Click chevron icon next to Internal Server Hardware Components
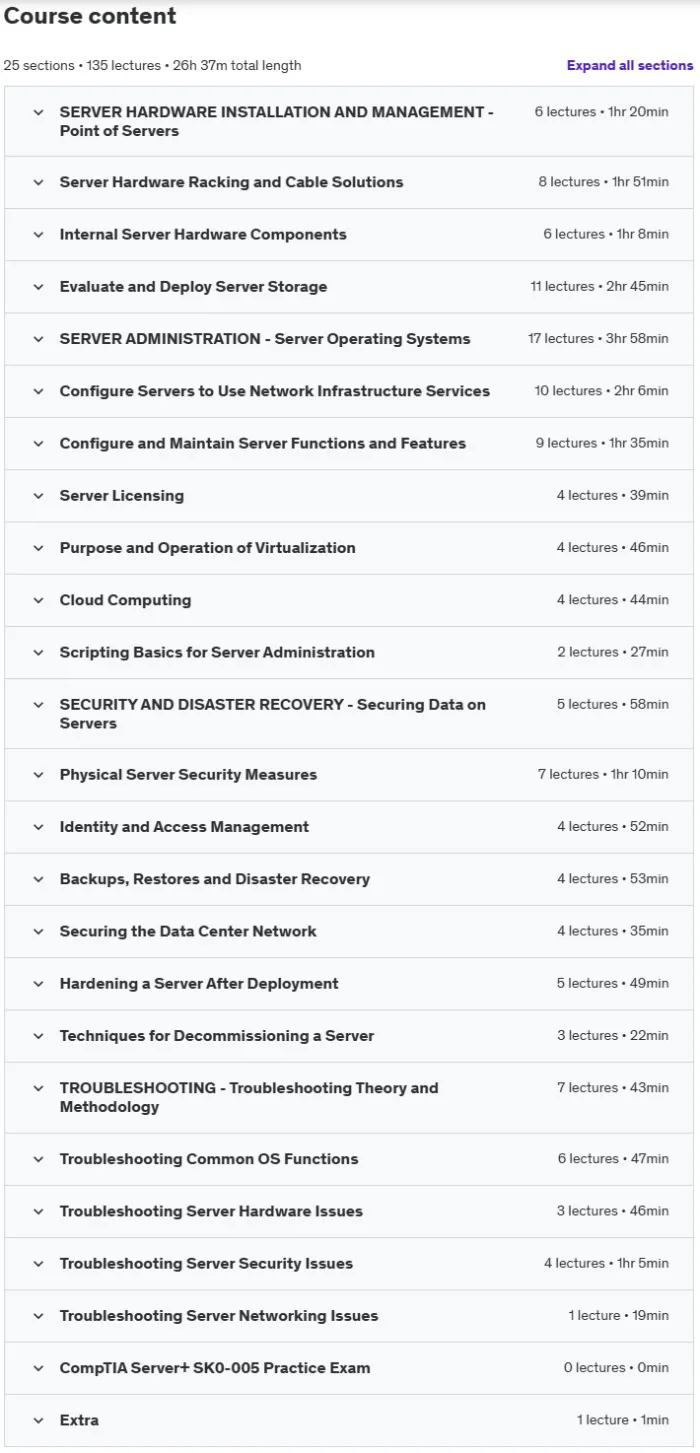The image size is (700, 1453). pyautogui.click(x=39, y=235)
